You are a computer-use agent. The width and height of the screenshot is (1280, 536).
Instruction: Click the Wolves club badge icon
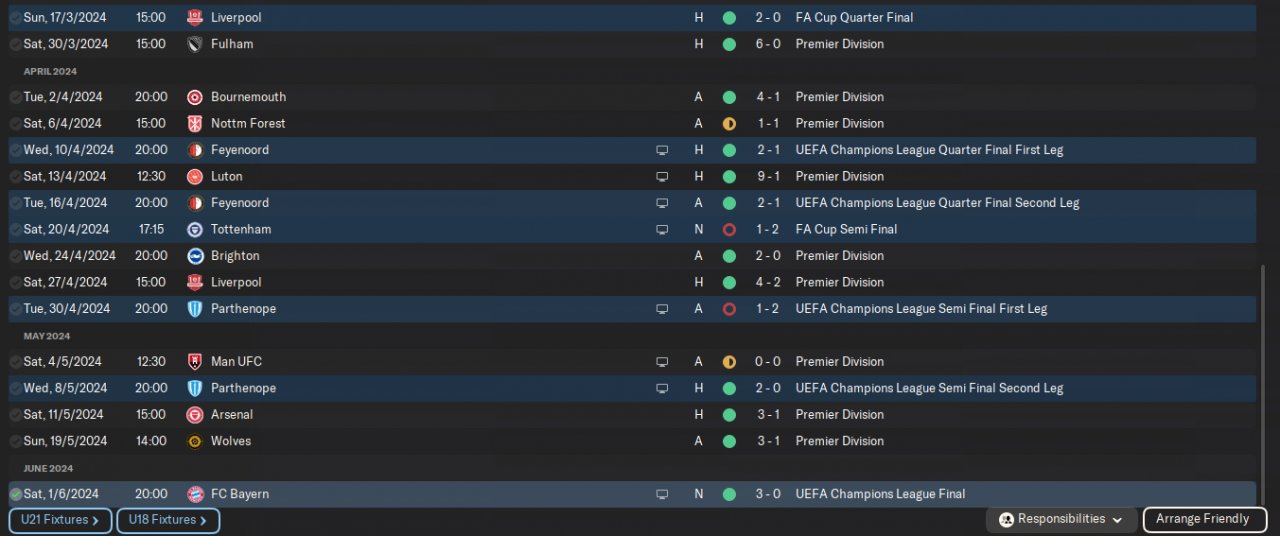(x=195, y=441)
